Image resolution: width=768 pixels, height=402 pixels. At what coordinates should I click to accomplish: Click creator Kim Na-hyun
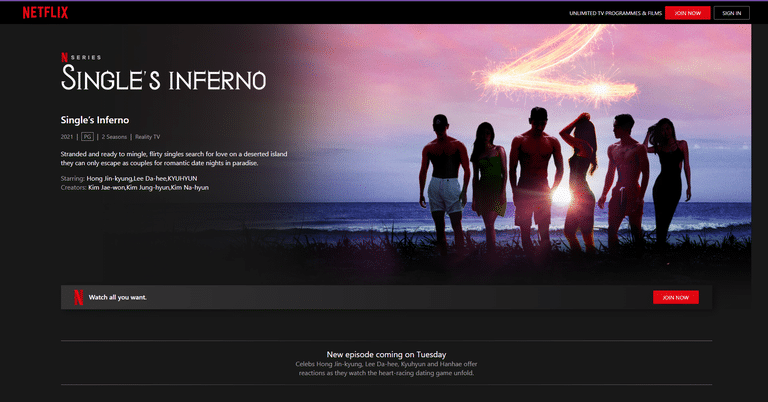click(190, 188)
